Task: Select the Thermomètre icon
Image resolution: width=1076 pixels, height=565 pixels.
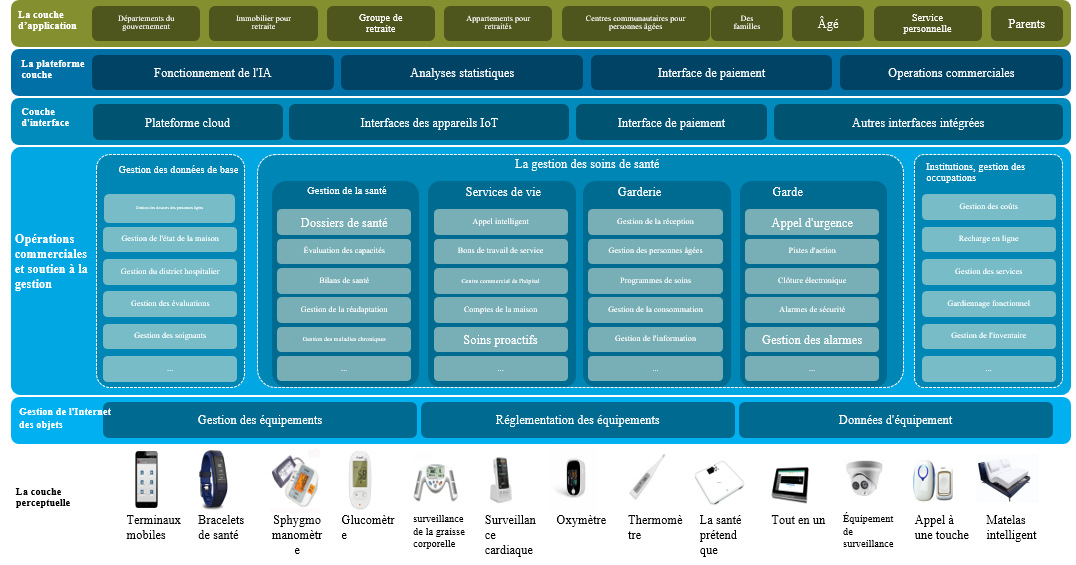Action: point(646,478)
